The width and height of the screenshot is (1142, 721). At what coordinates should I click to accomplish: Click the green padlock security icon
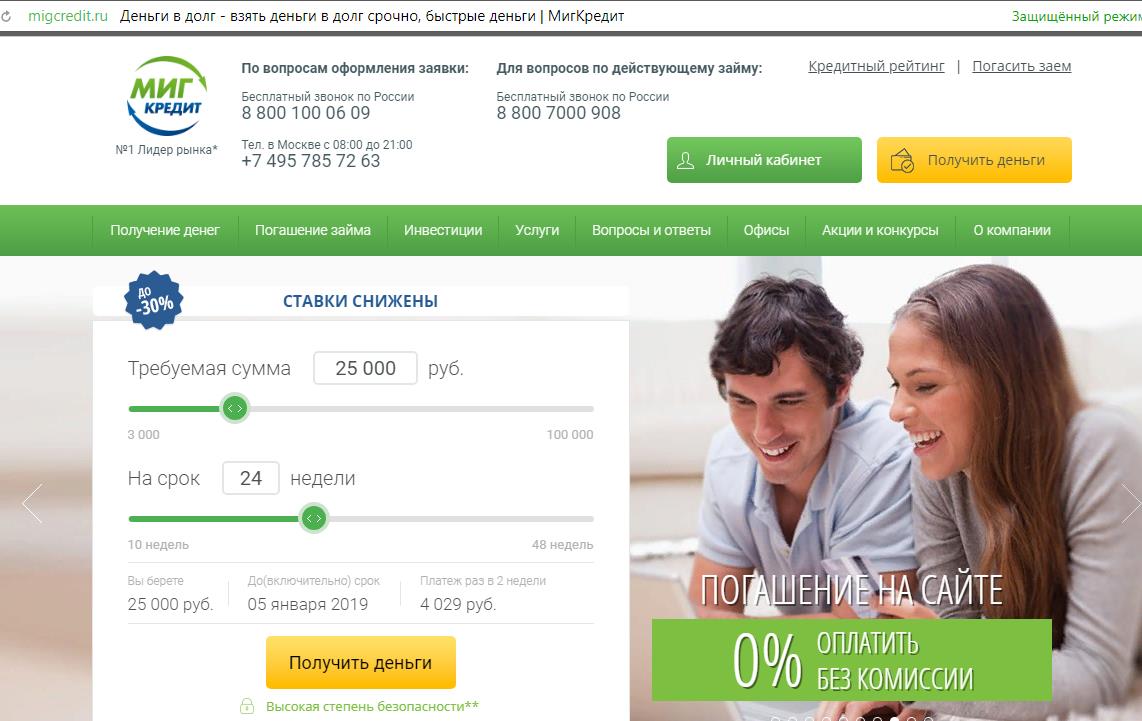[247, 706]
